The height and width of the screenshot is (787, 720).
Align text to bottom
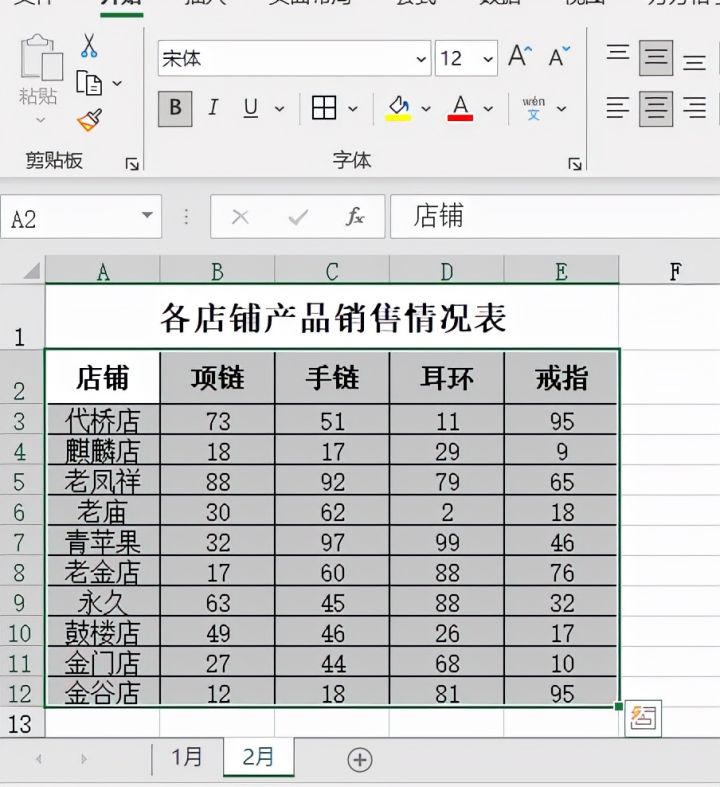click(x=694, y=63)
